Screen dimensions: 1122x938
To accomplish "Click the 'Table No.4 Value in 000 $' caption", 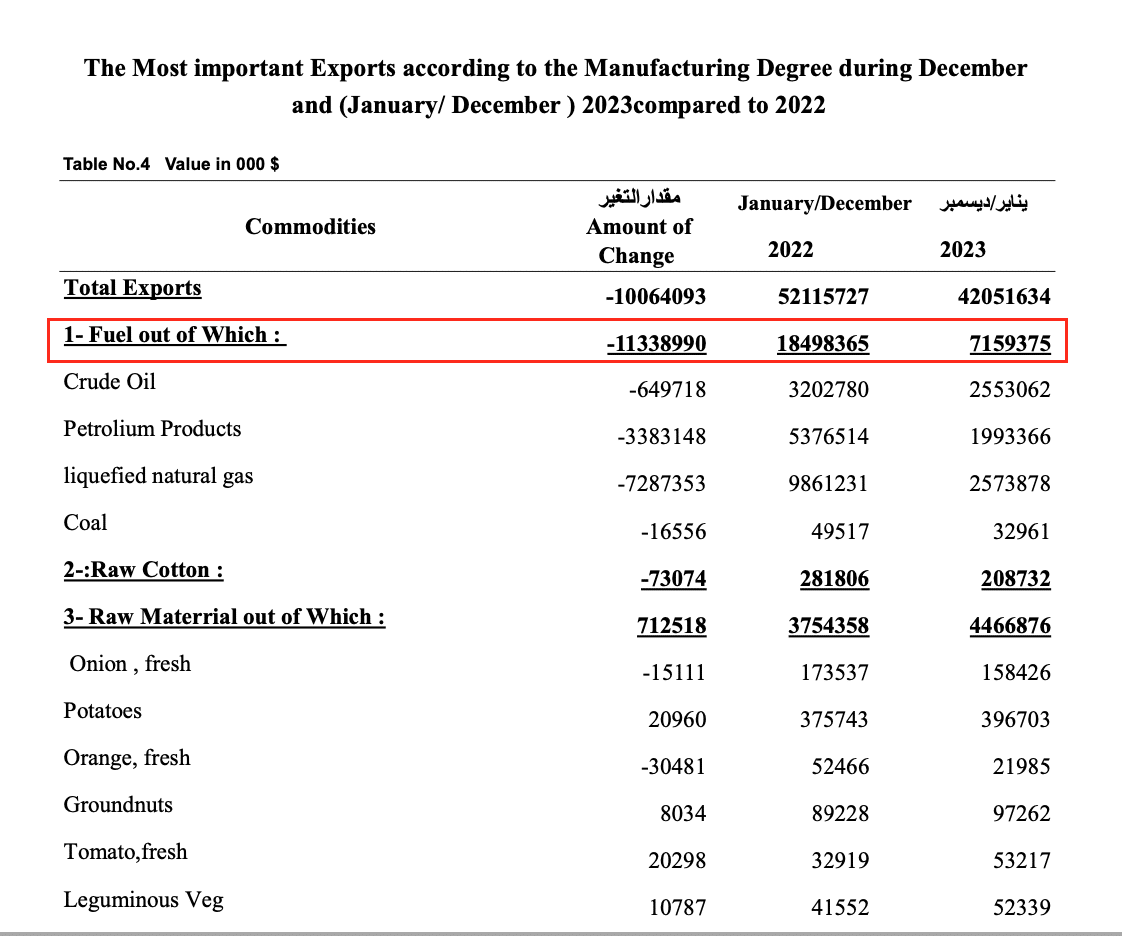I will tap(171, 164).
